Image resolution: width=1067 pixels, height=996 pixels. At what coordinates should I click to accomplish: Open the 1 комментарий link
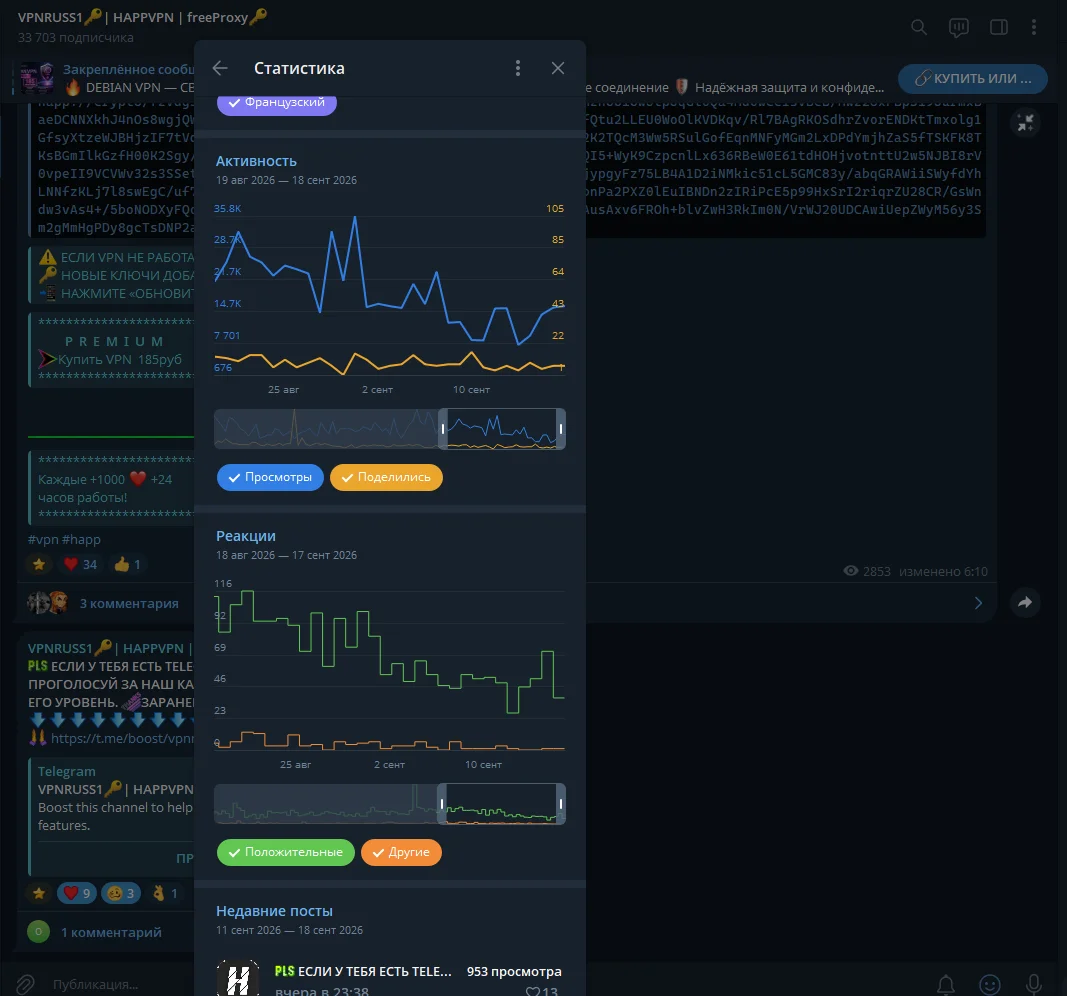pyautogui.click(x=112, y=932)
